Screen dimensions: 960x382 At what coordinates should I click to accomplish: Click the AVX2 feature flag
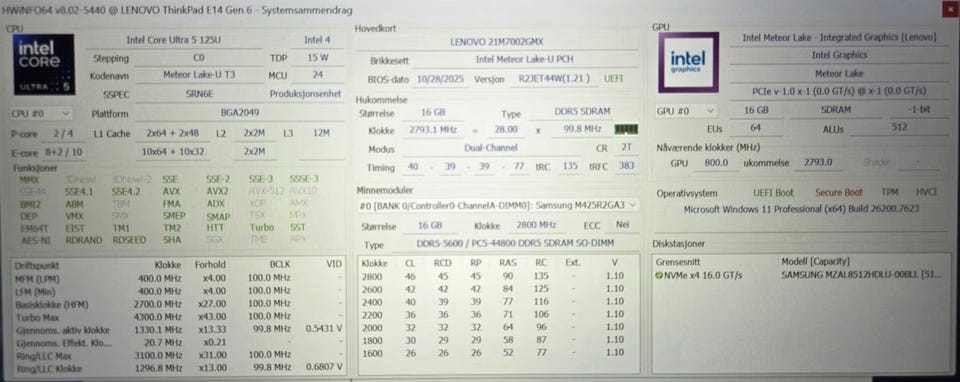[217, 191]
